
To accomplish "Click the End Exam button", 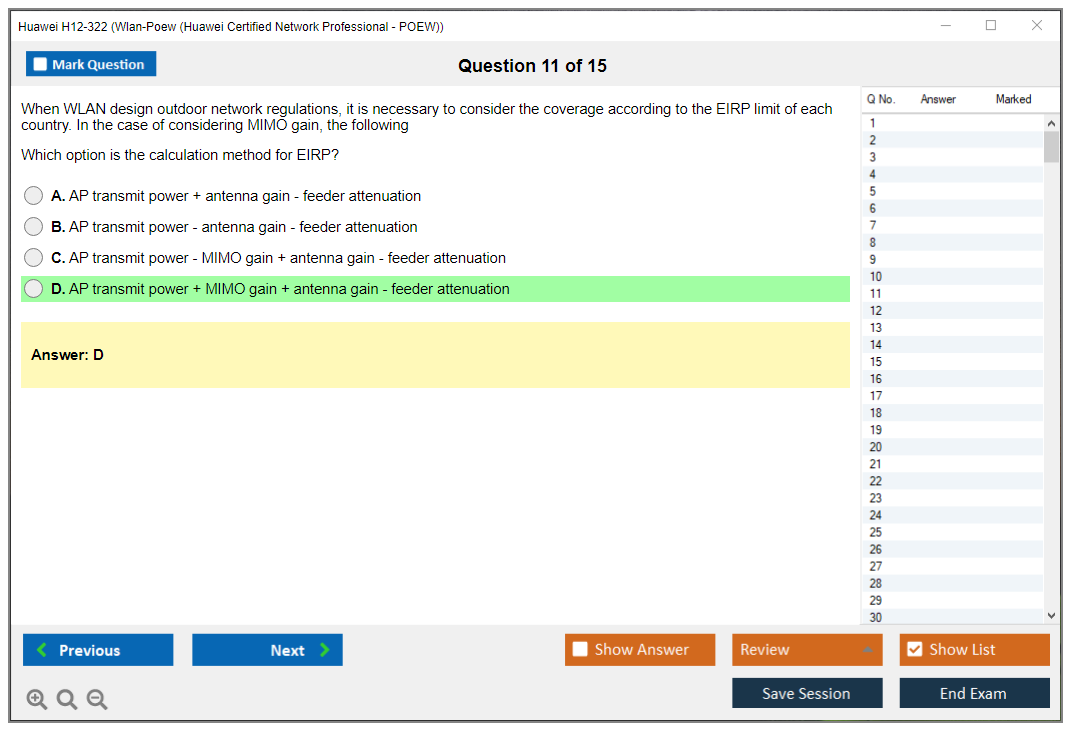I will pos(974,693).
